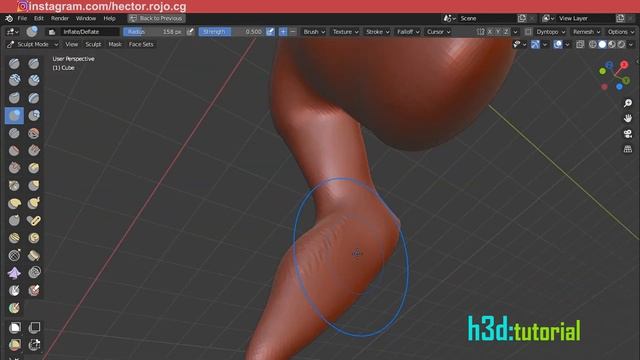Select the Scrape brush tool

[14, 168]
